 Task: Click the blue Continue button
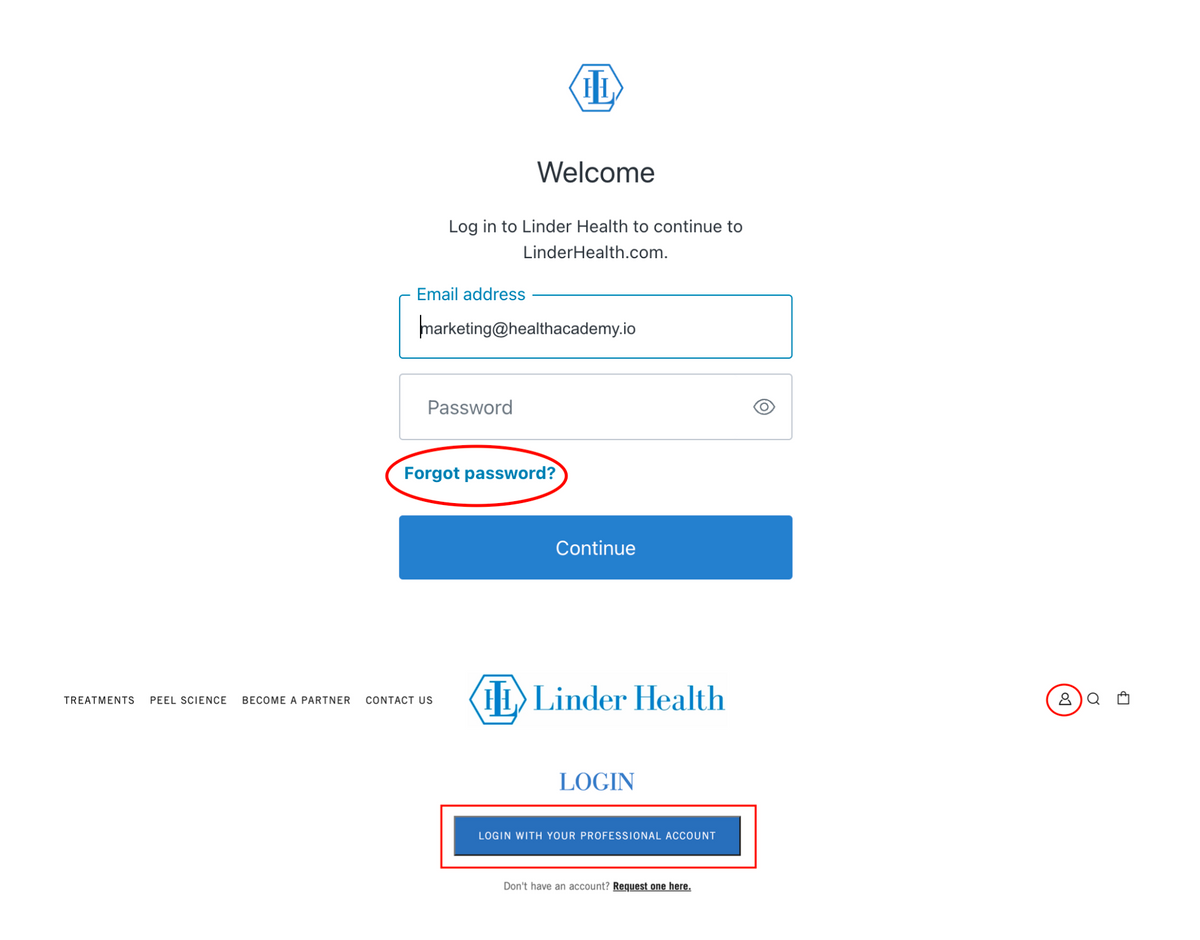coord(596,548)
